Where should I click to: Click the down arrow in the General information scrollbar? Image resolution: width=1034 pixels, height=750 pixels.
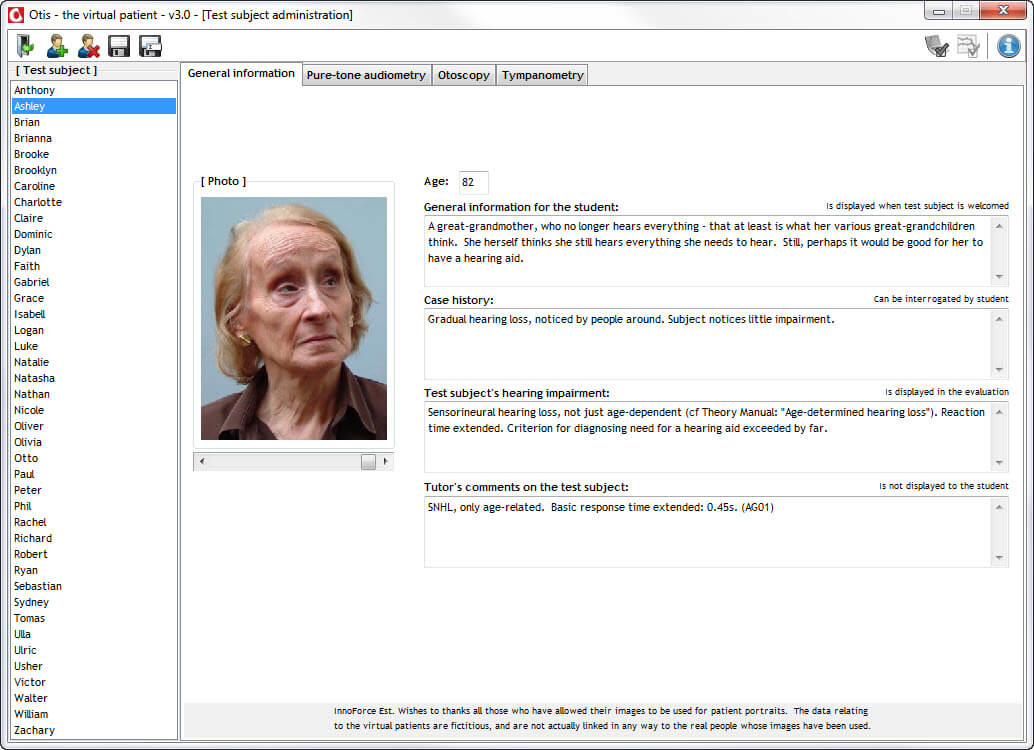pos(999,276)
